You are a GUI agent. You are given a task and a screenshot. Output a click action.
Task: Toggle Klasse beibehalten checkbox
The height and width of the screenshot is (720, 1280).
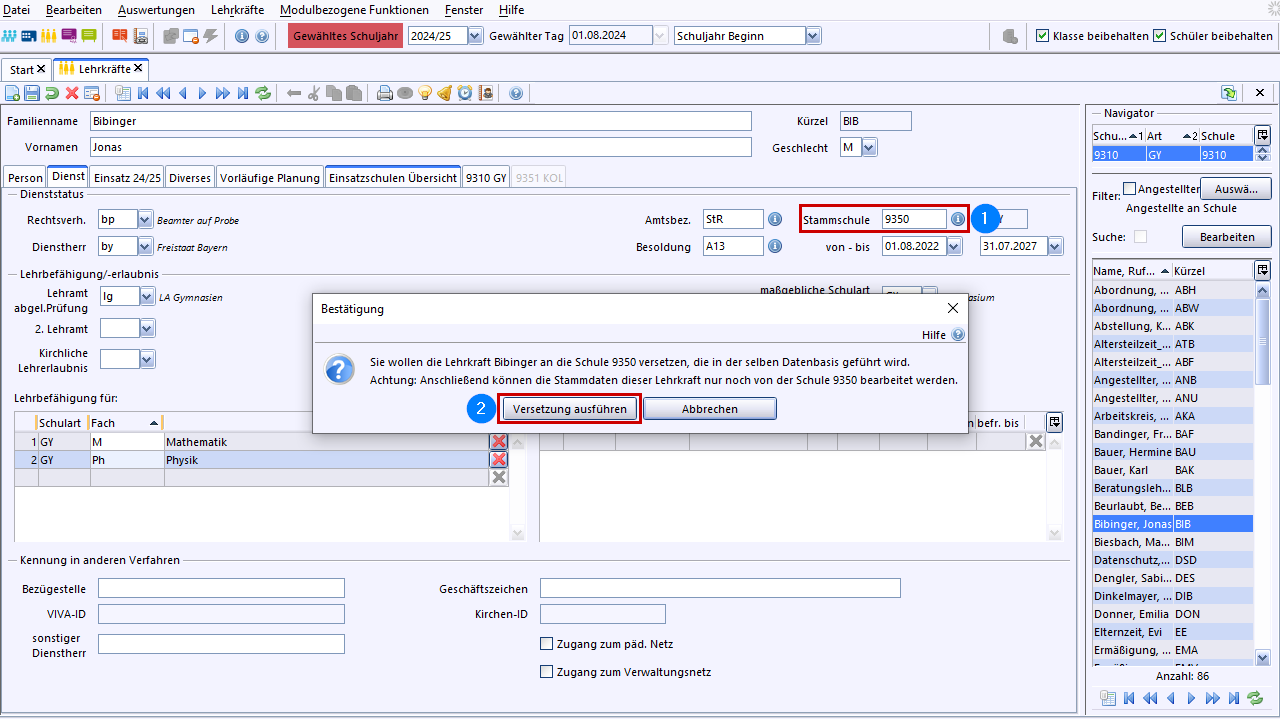(x=1043, y=36)
